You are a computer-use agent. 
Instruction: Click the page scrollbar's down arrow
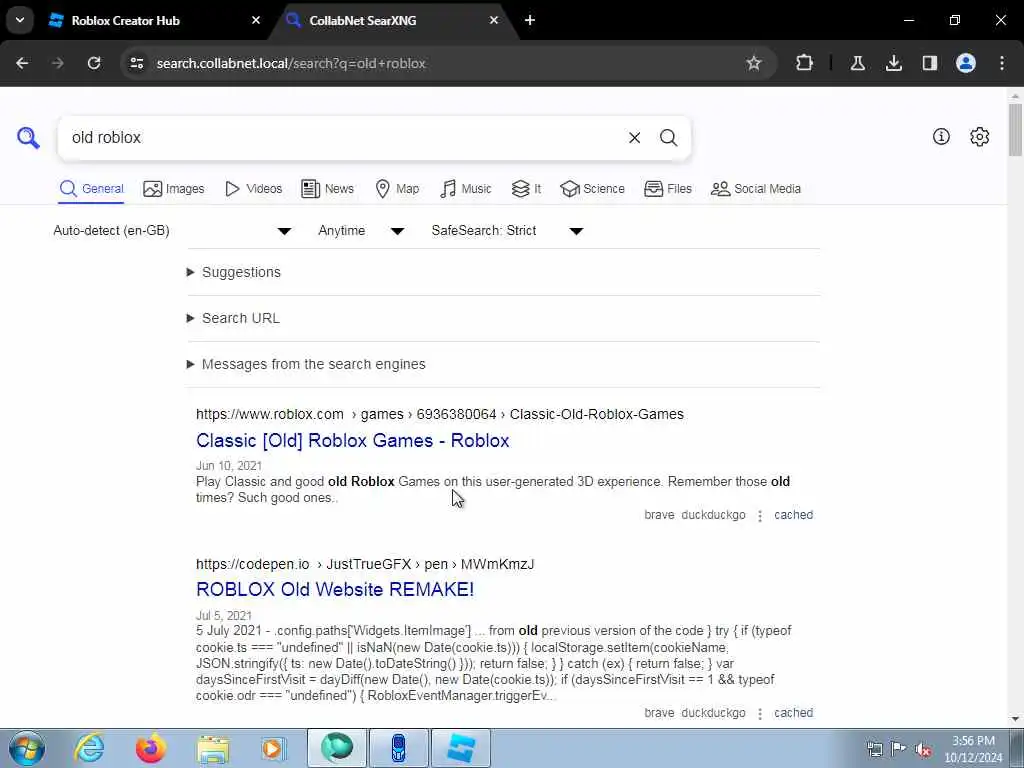pyautogui.click(x=1016, y=719)
